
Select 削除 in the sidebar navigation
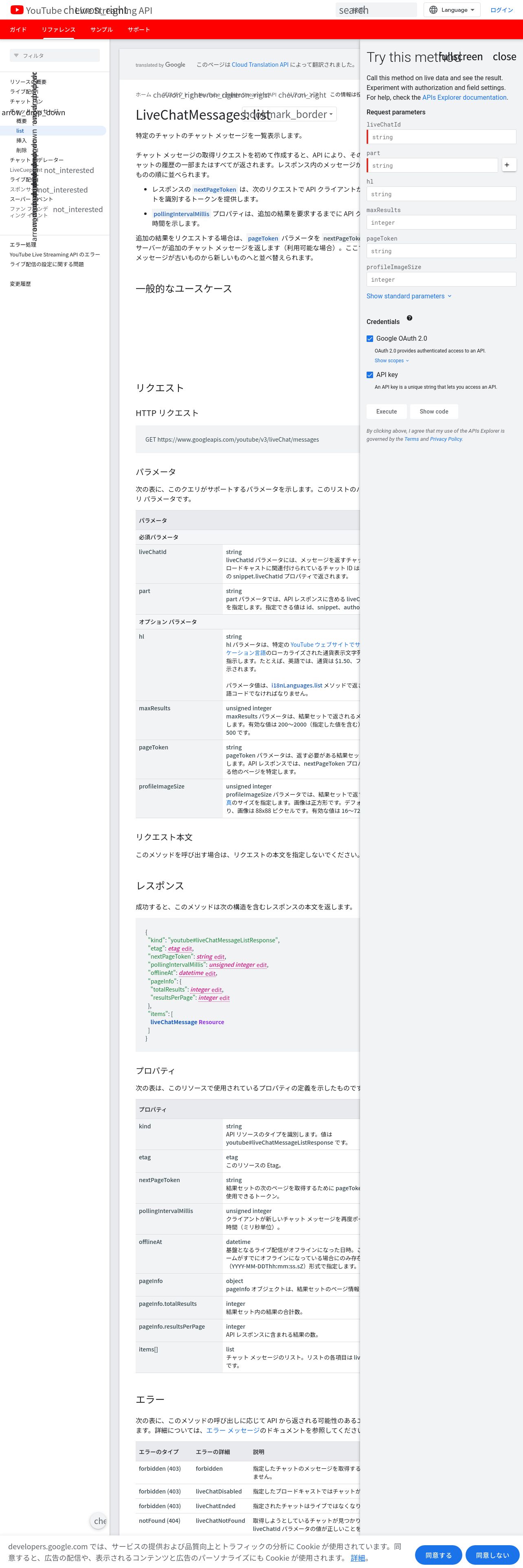pyautogui.click(x=21, y=150)
